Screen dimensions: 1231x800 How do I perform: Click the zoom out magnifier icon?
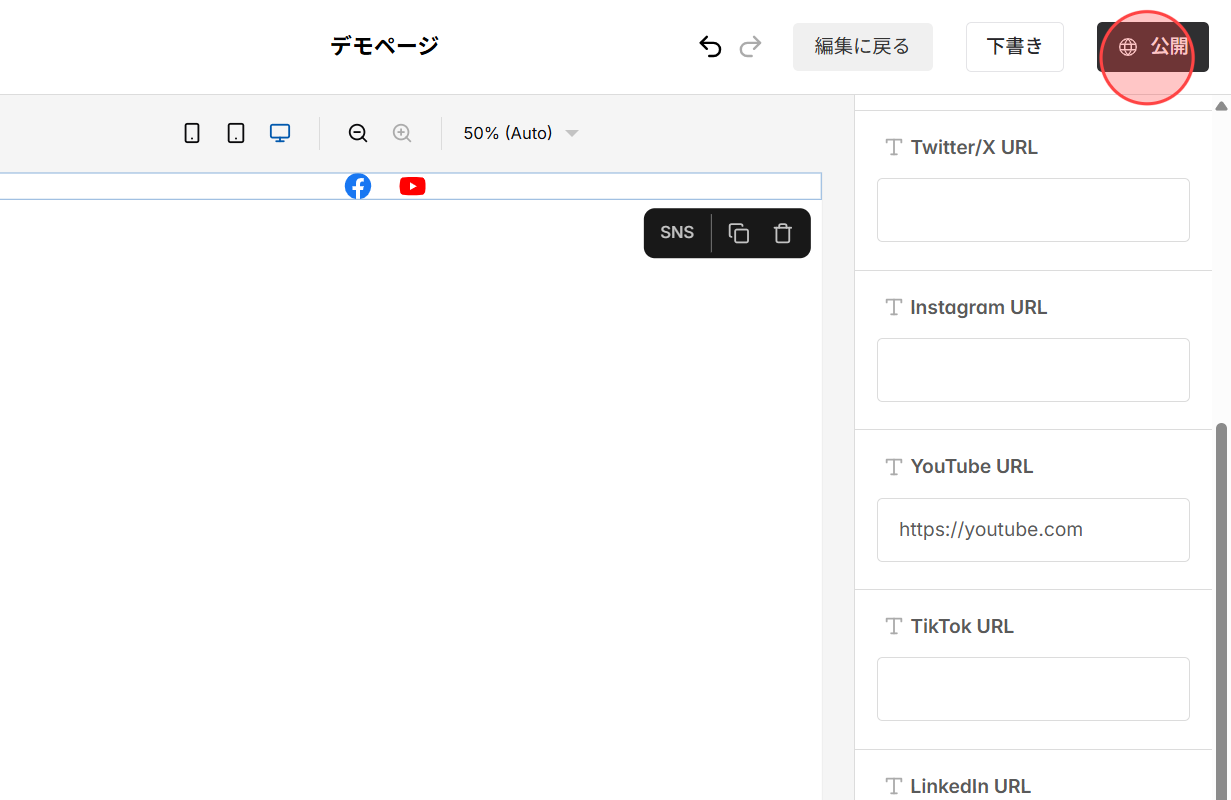coord(357,132)
